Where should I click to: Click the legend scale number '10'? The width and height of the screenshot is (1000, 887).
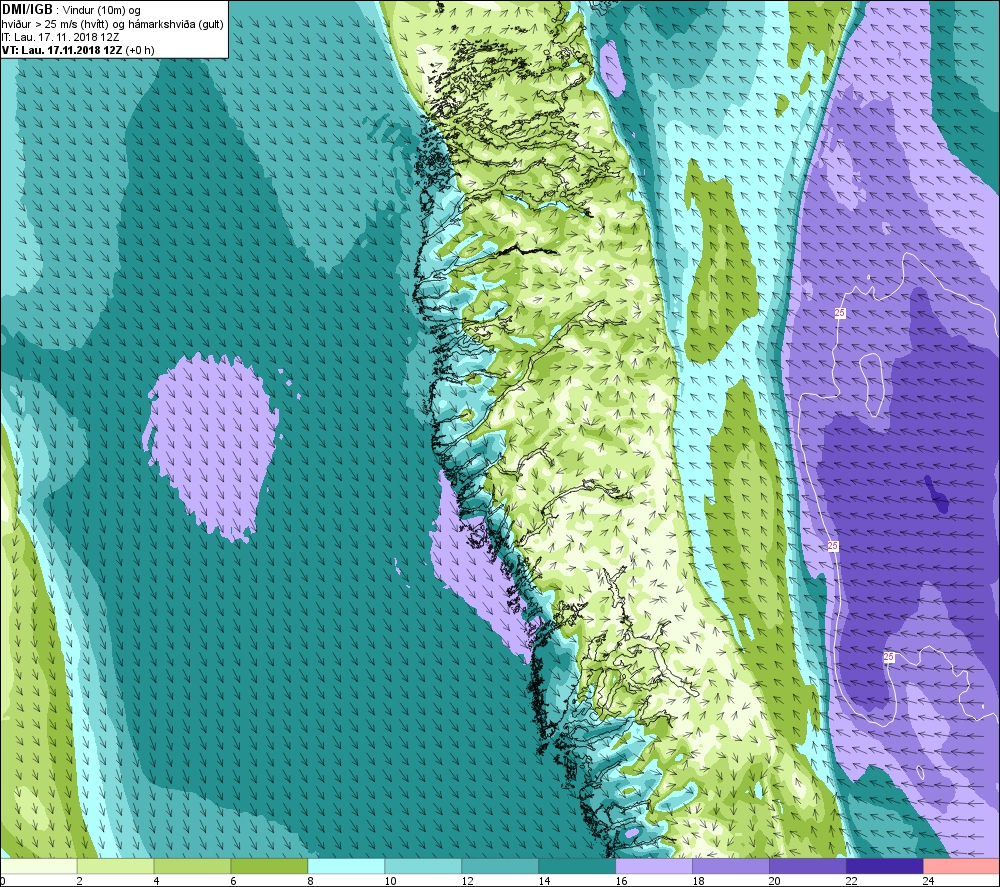point(390,881)
